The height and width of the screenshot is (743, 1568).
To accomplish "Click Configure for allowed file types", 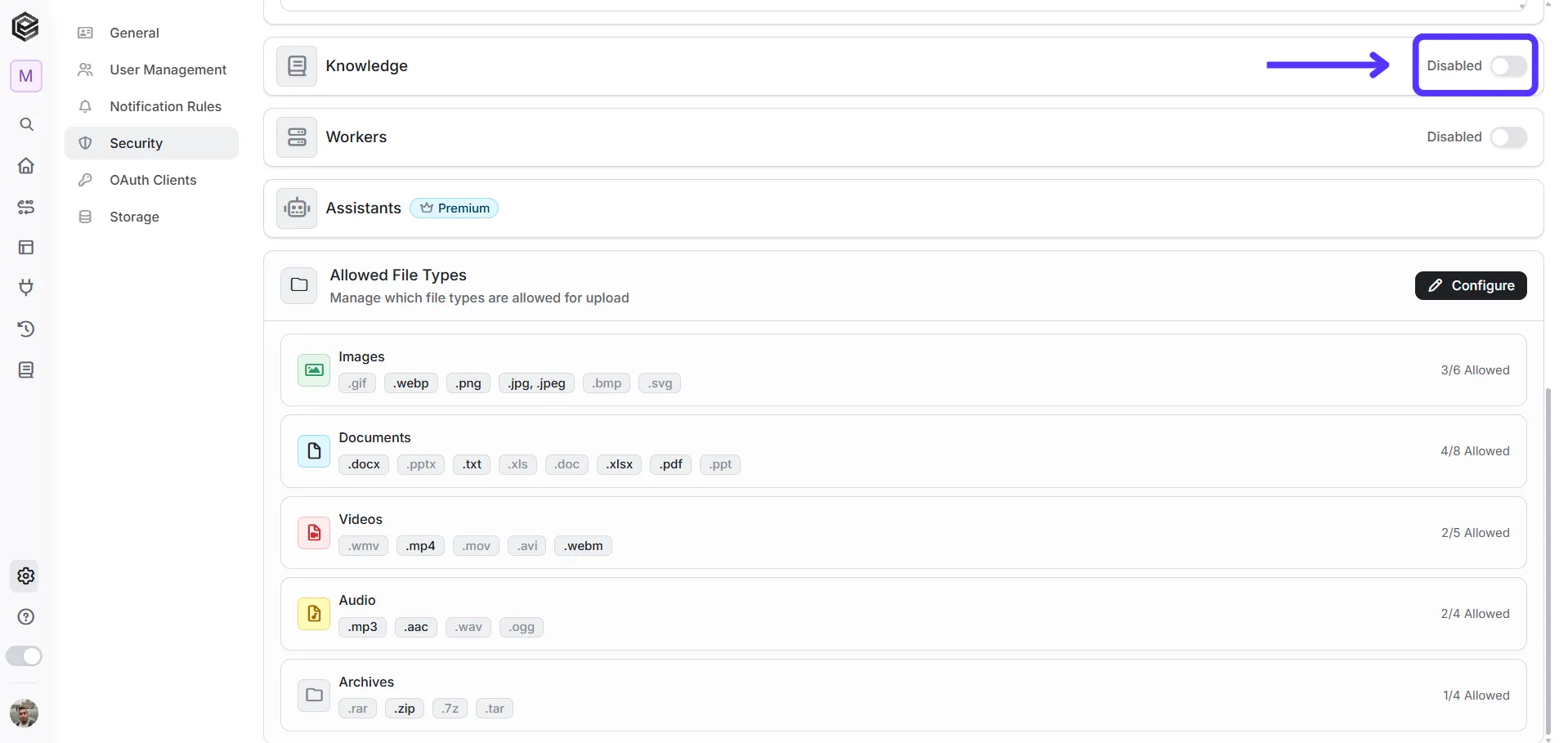I will click(1471, 285).
